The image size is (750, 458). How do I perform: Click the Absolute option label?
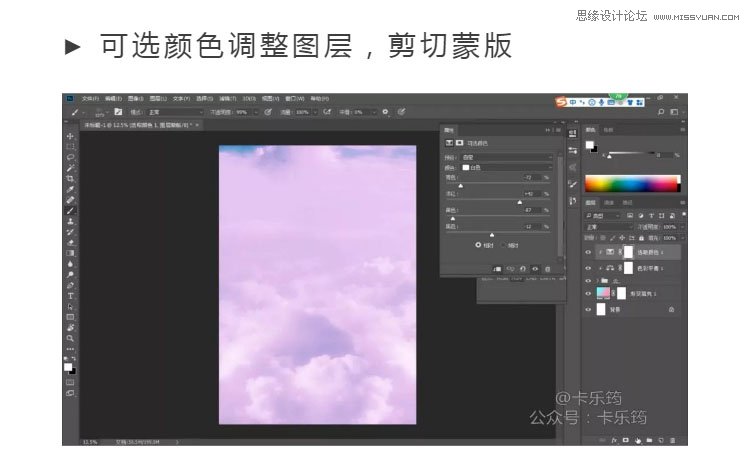pos(514,244)
